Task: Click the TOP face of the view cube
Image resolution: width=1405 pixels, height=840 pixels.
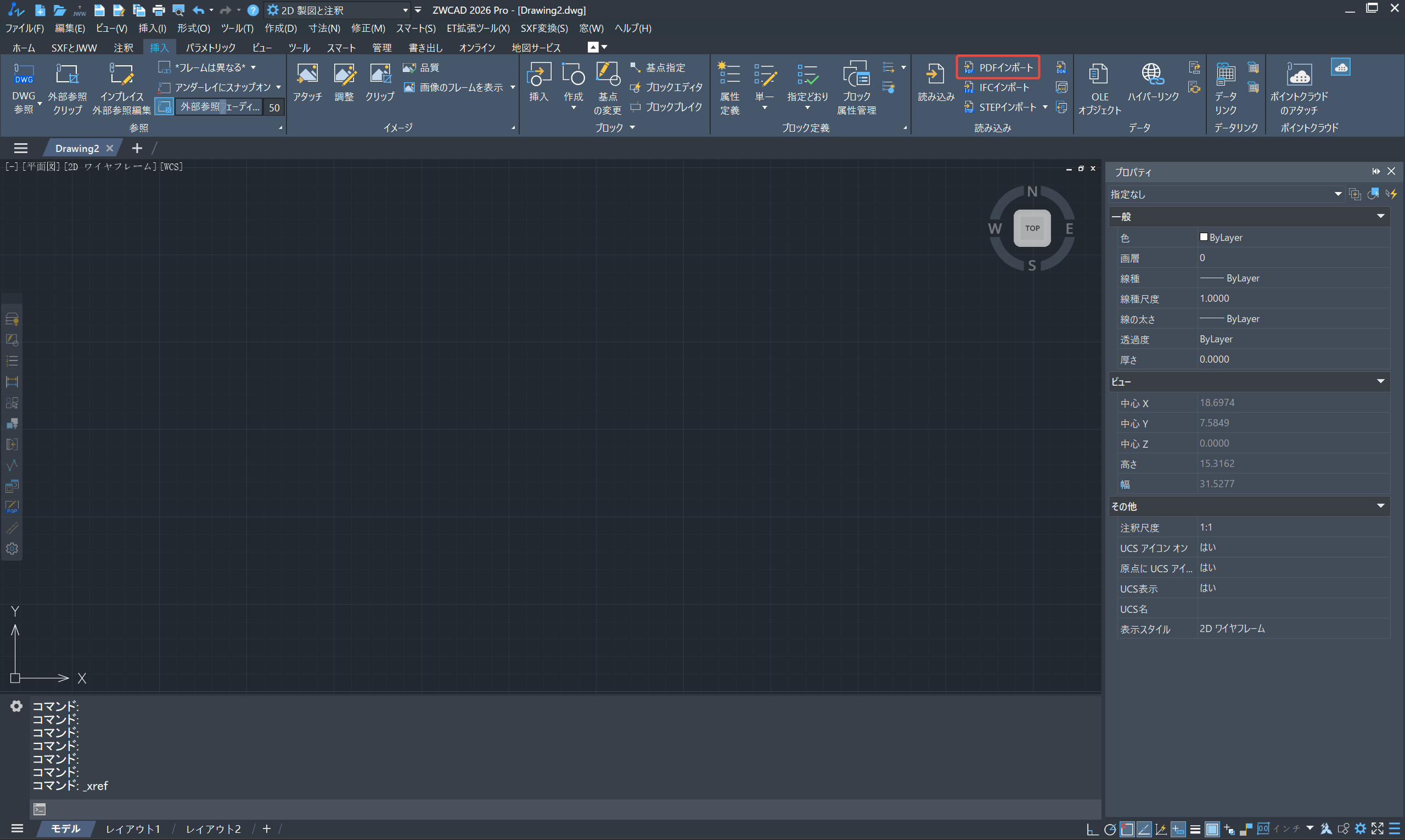Action: [x=1032, y=228]
